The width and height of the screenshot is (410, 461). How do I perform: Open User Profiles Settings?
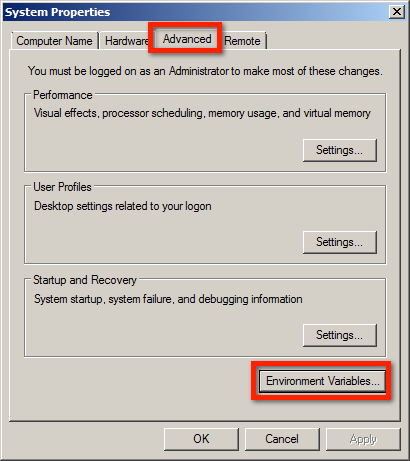click(x=340, y=242)
